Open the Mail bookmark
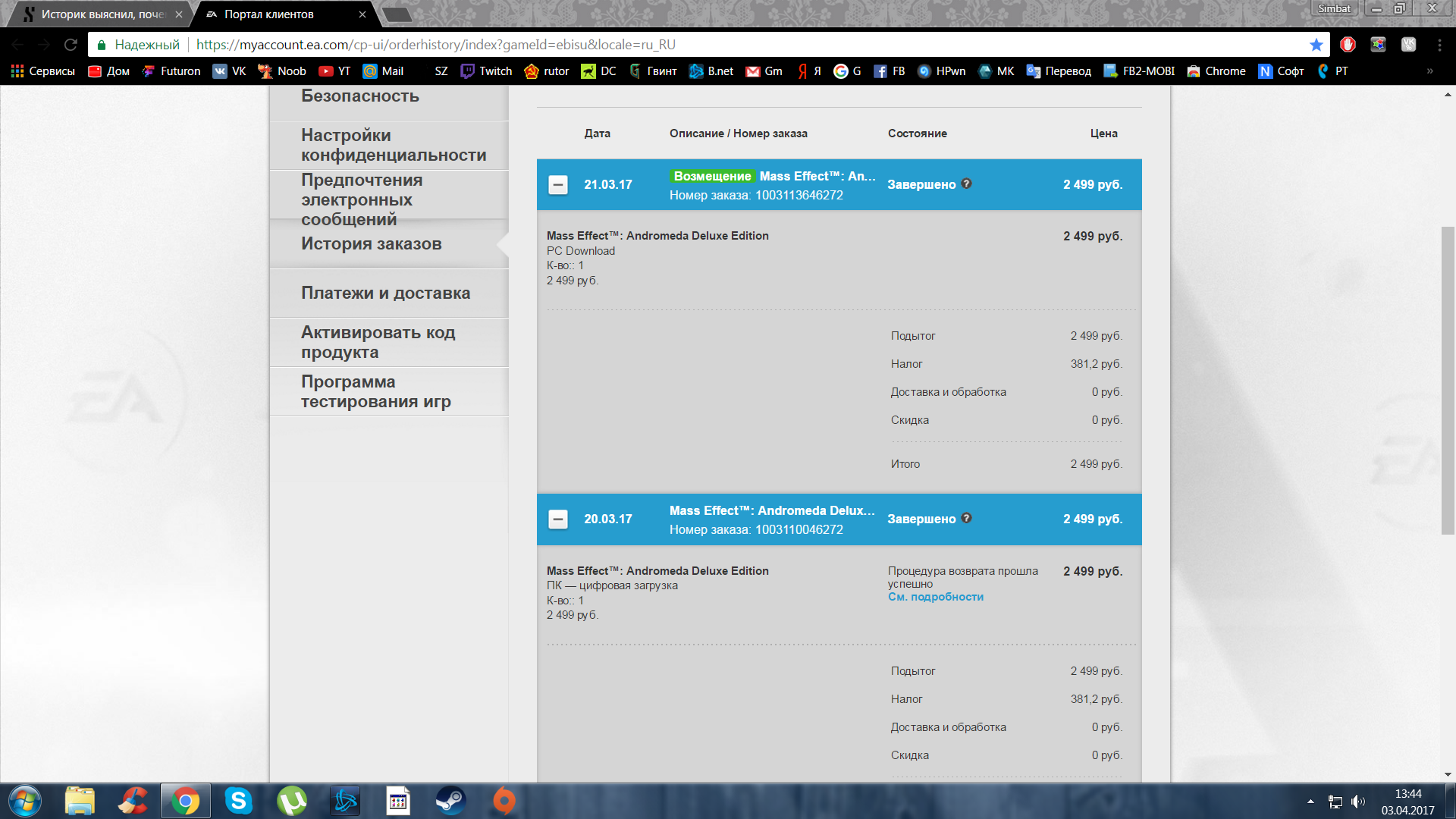Image resolution: width=1456 pixels, height=819 pixels. tap(383, 71)
